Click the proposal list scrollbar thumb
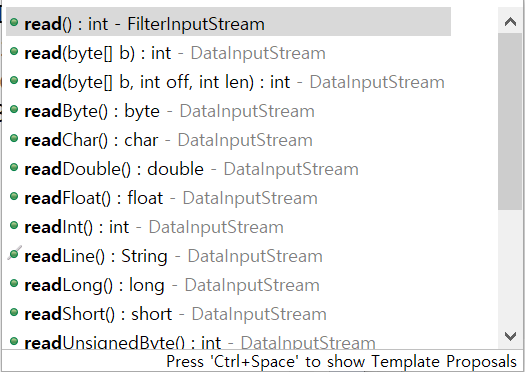 point(510,122)
